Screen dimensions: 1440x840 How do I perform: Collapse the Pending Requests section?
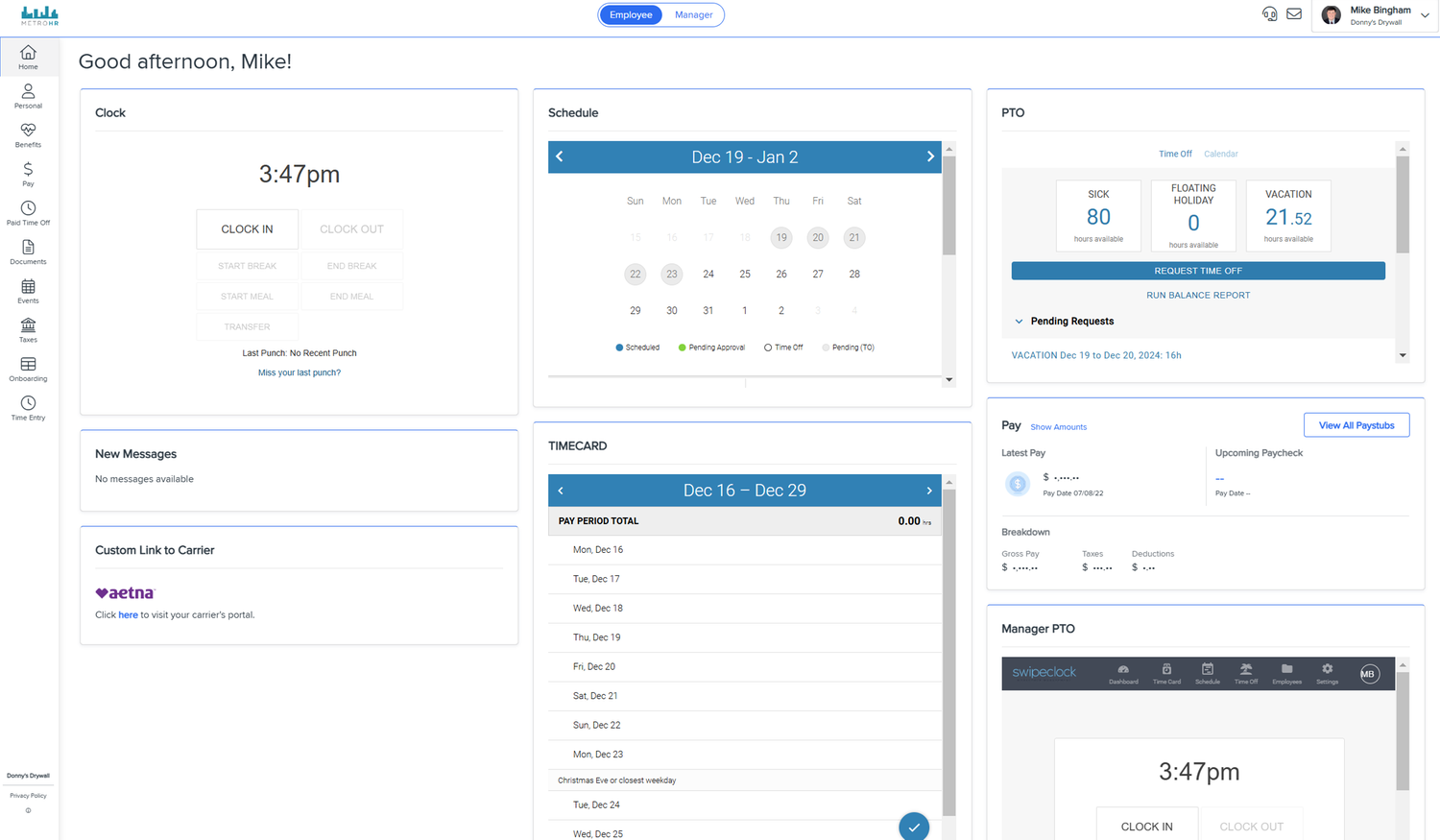point(1019,321)
